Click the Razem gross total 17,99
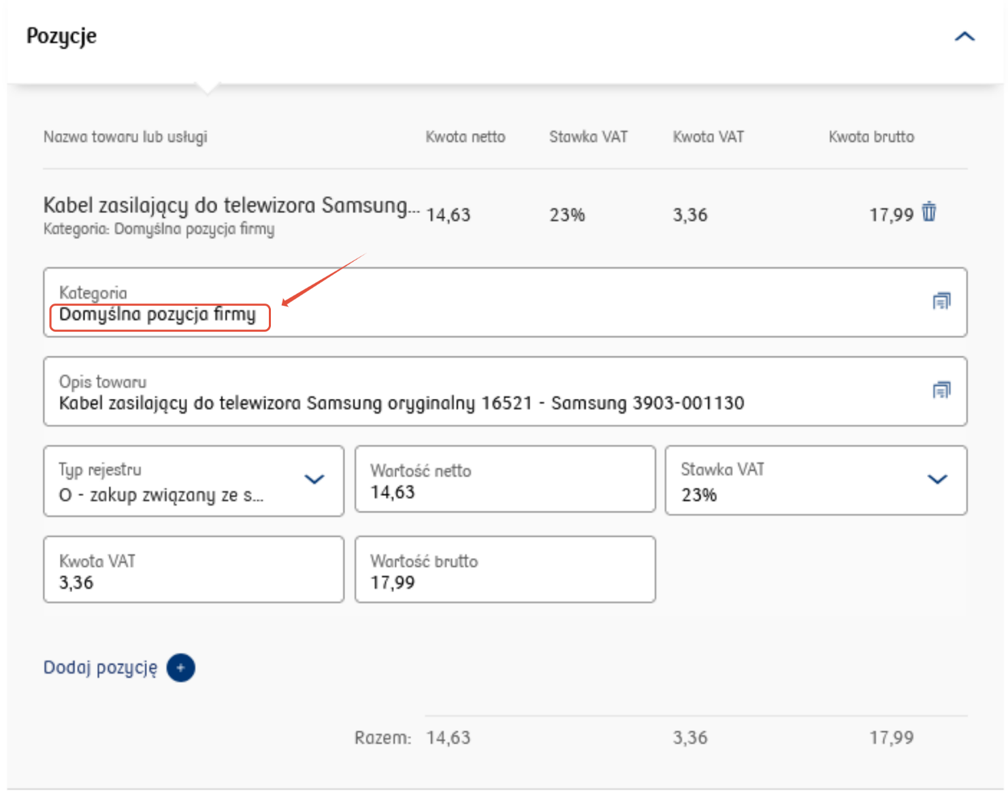 (891, 738)
